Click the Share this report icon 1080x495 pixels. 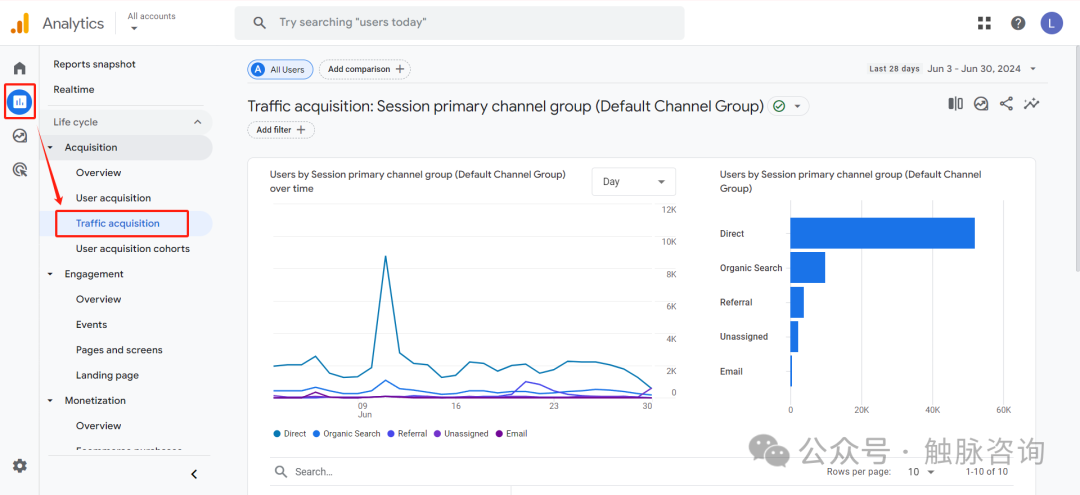(x=1006, y=104)
